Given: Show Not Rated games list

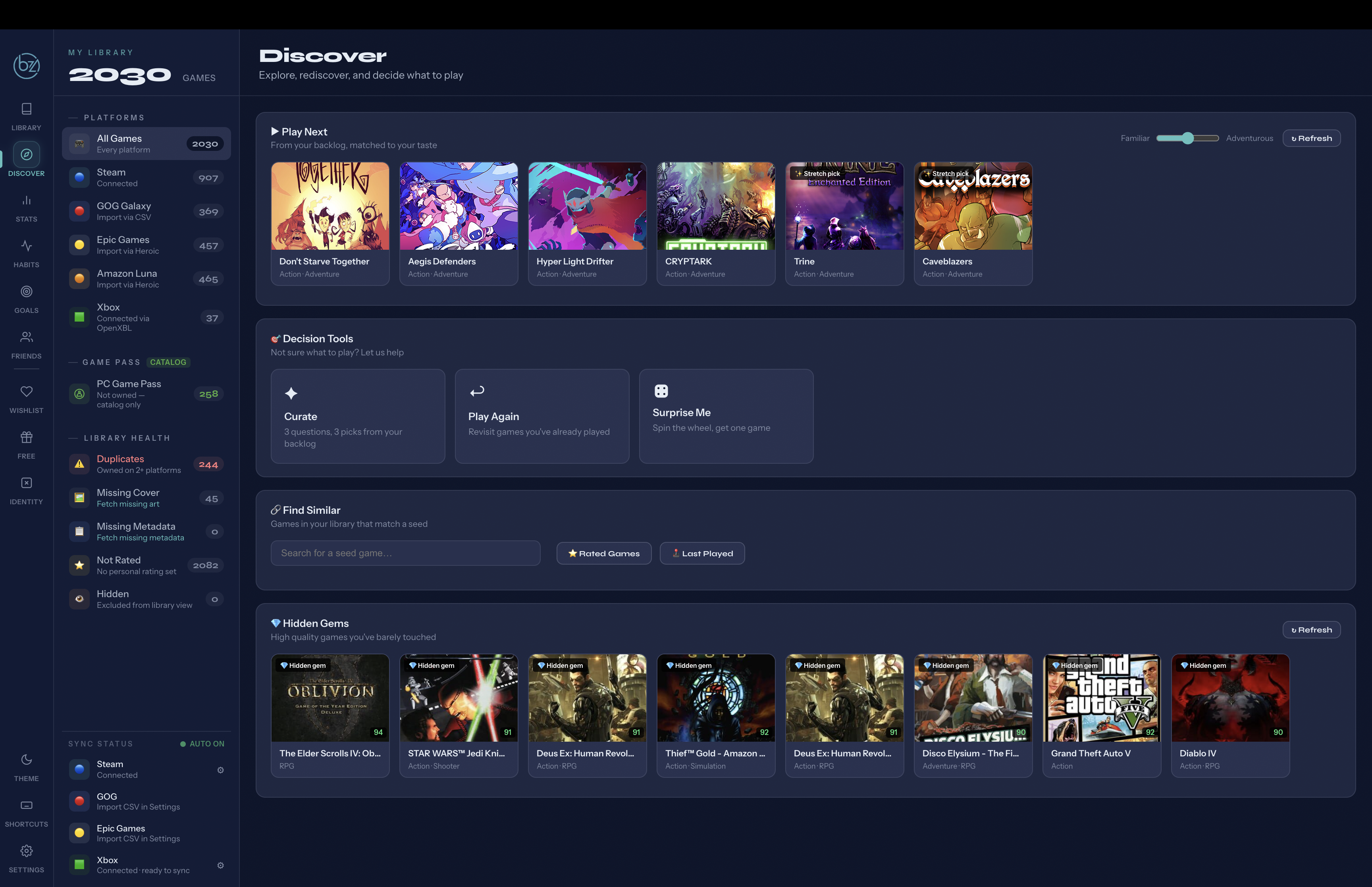Looking at the screenshot, I should pyautogui.click(x=146, y=566).
